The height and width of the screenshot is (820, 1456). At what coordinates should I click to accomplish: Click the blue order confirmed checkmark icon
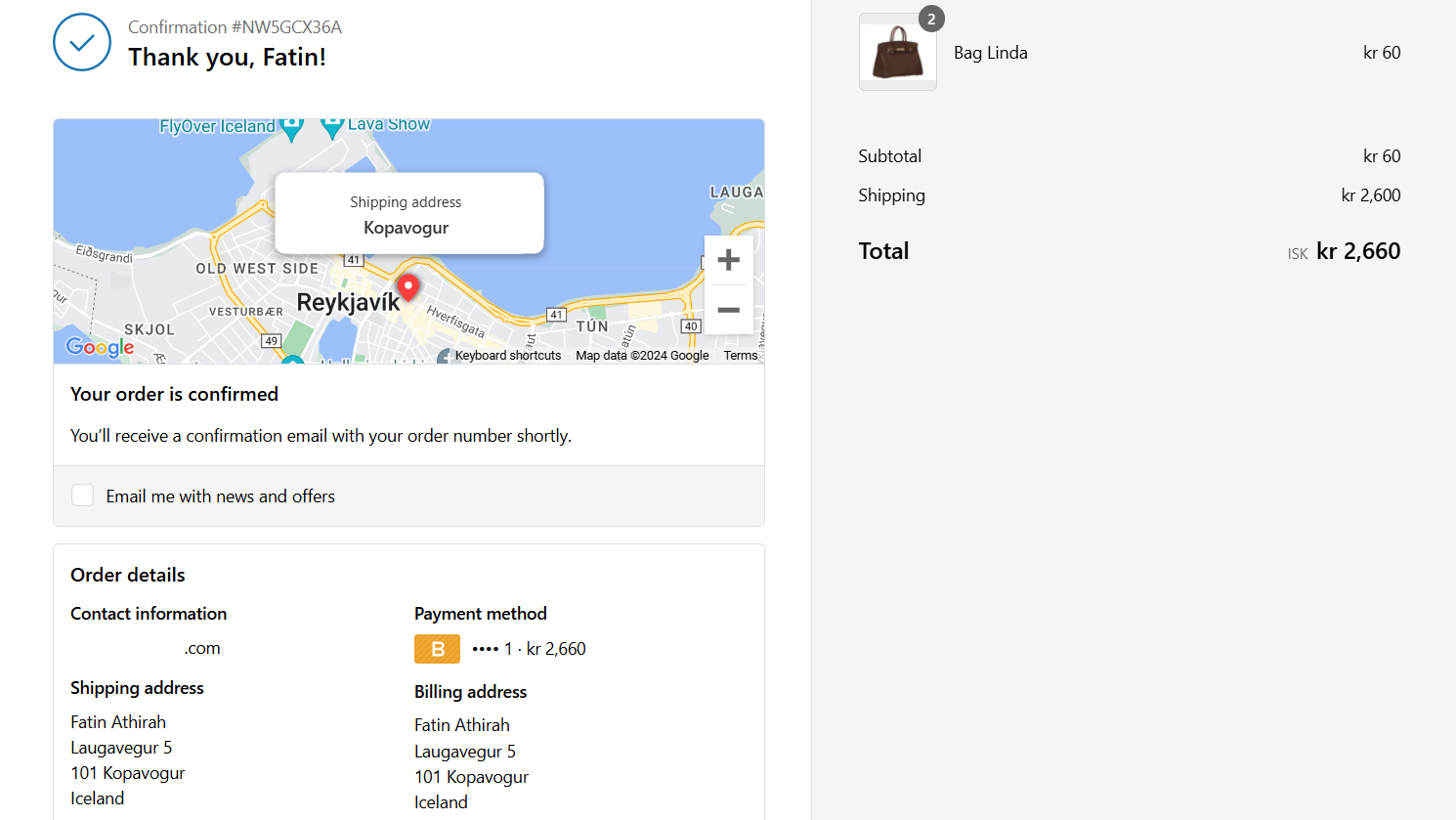82,42
